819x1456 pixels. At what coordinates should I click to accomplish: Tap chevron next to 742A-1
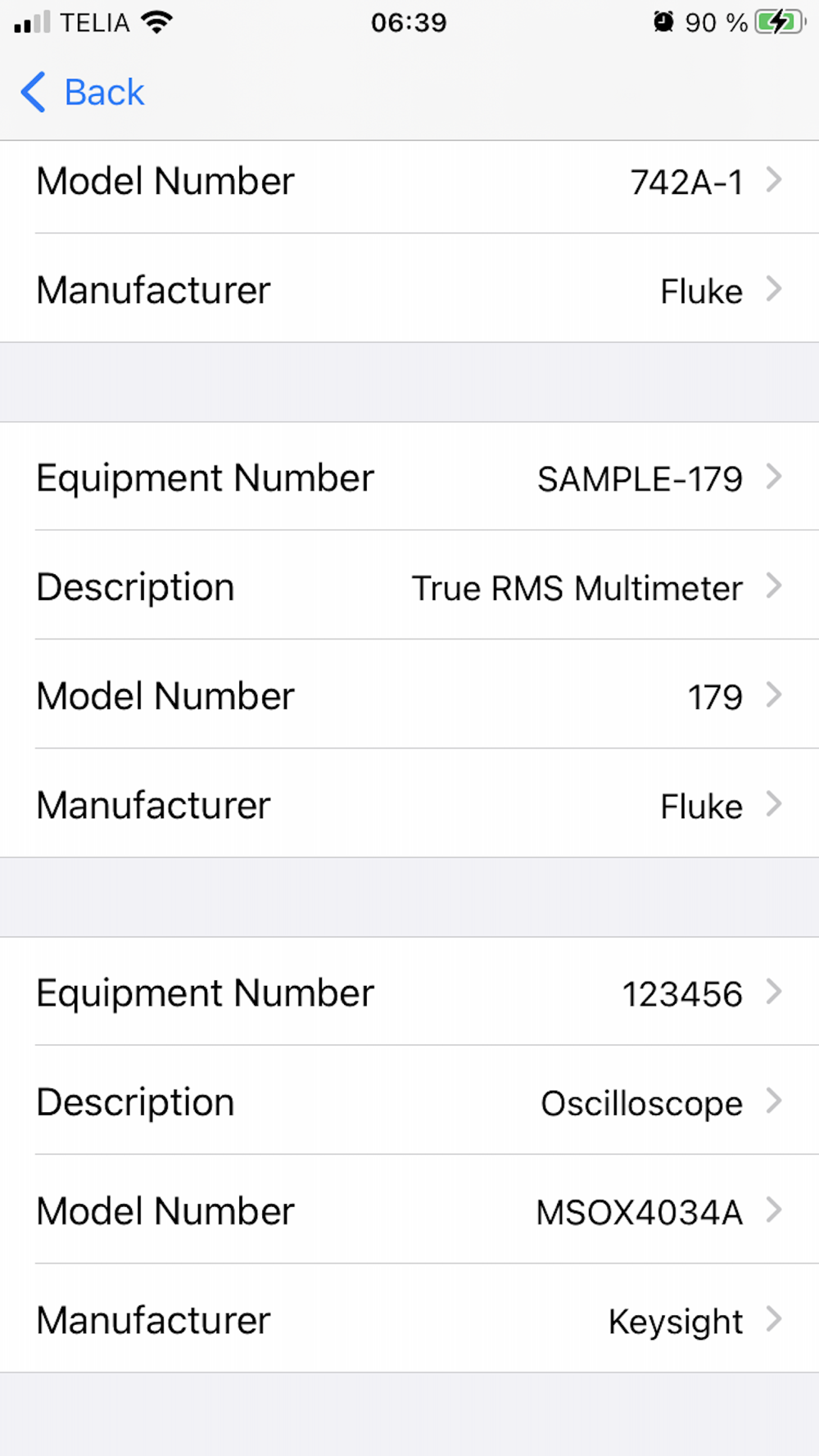click(773, 180)
